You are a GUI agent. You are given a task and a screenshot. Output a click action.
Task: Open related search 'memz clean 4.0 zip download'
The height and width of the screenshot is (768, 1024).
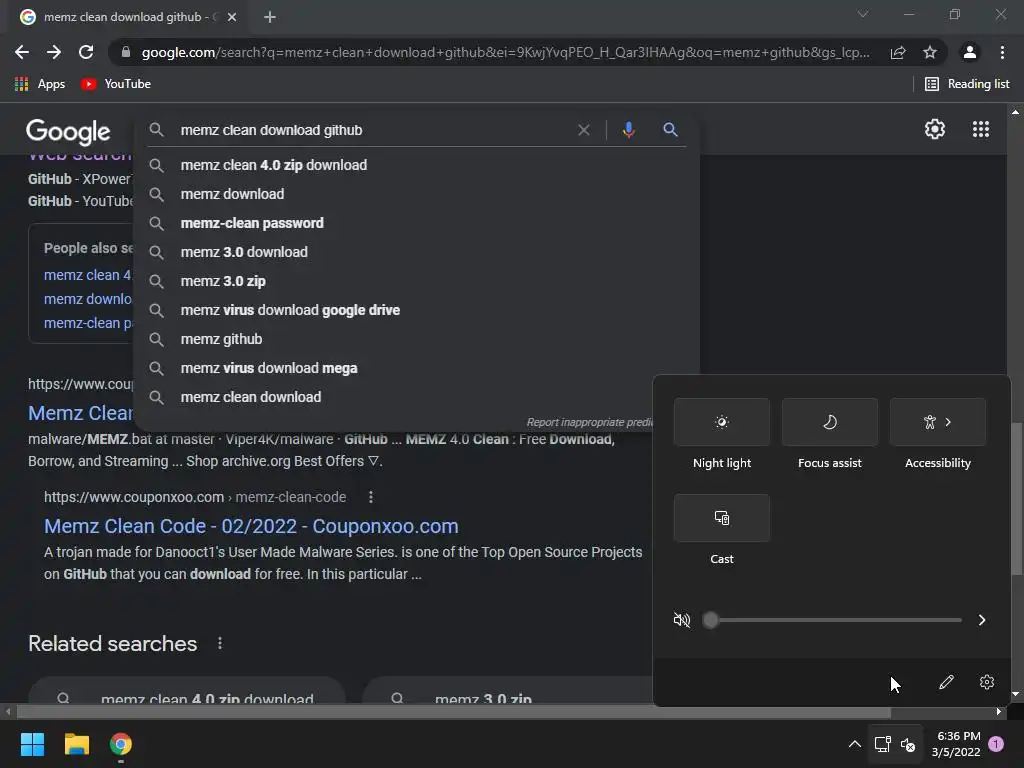pyautogui.click(x=187, y=692)
